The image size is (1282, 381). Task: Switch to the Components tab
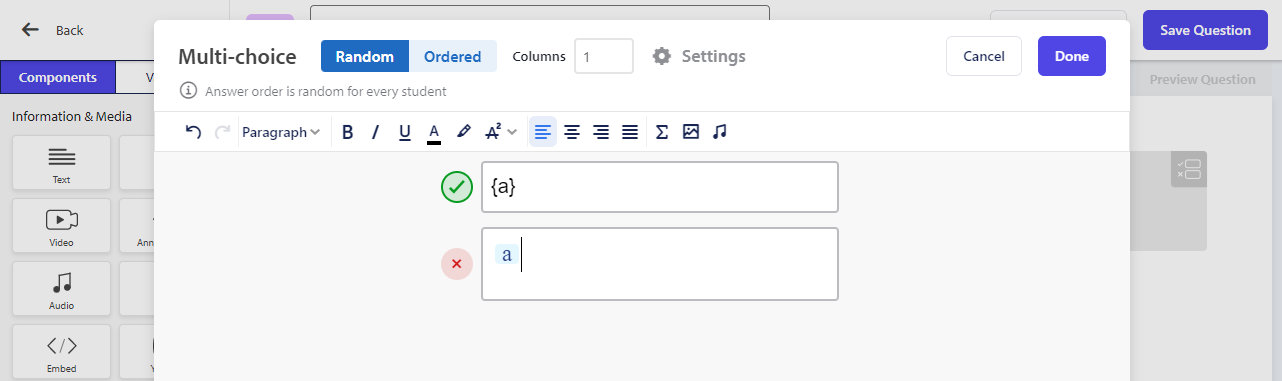pyautogui.click(x=58, y=77)
